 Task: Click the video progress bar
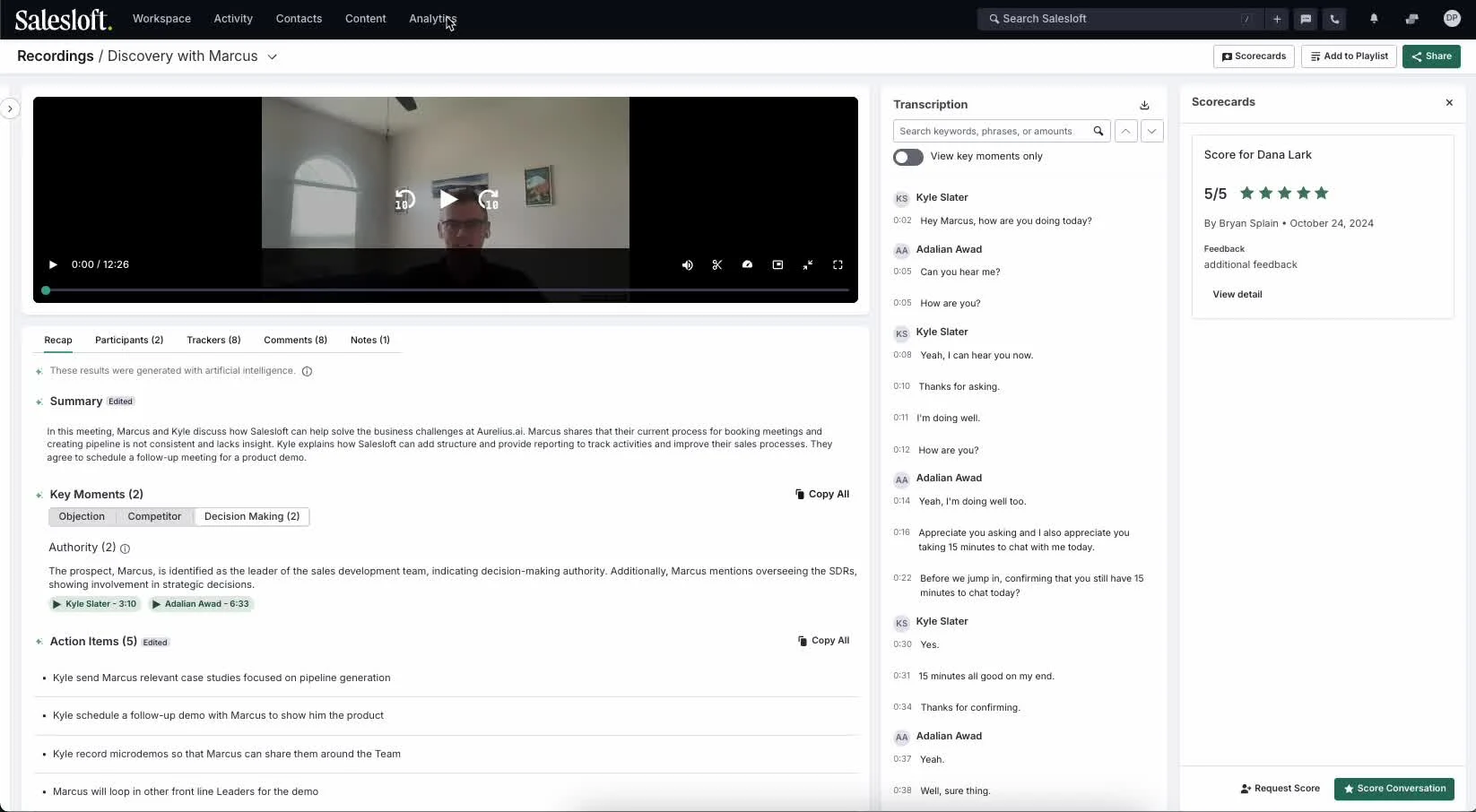tap(446, 290)
